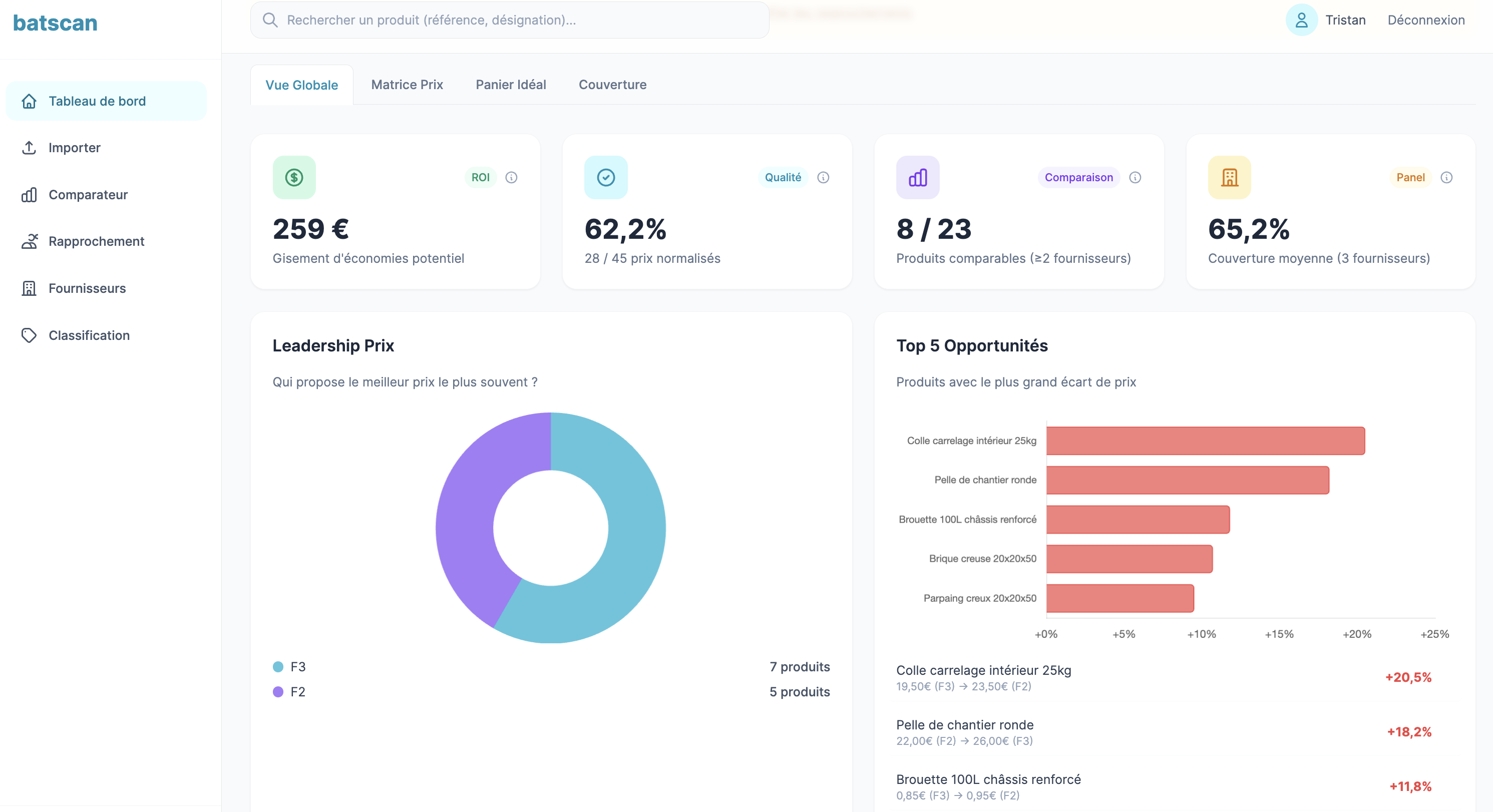
Task: Click the Déconnexion link
Action: [1426, 20]
